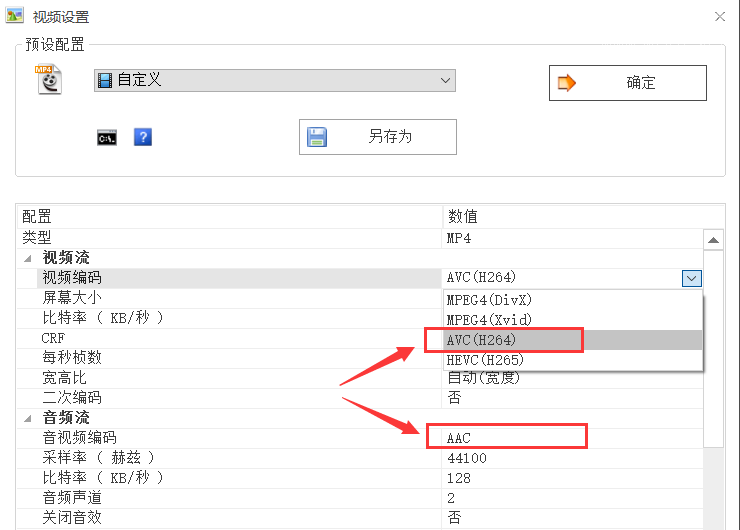Screen dimensions: 740x530
Task: Click the app icon in title bar
Action: pos(15,16)
